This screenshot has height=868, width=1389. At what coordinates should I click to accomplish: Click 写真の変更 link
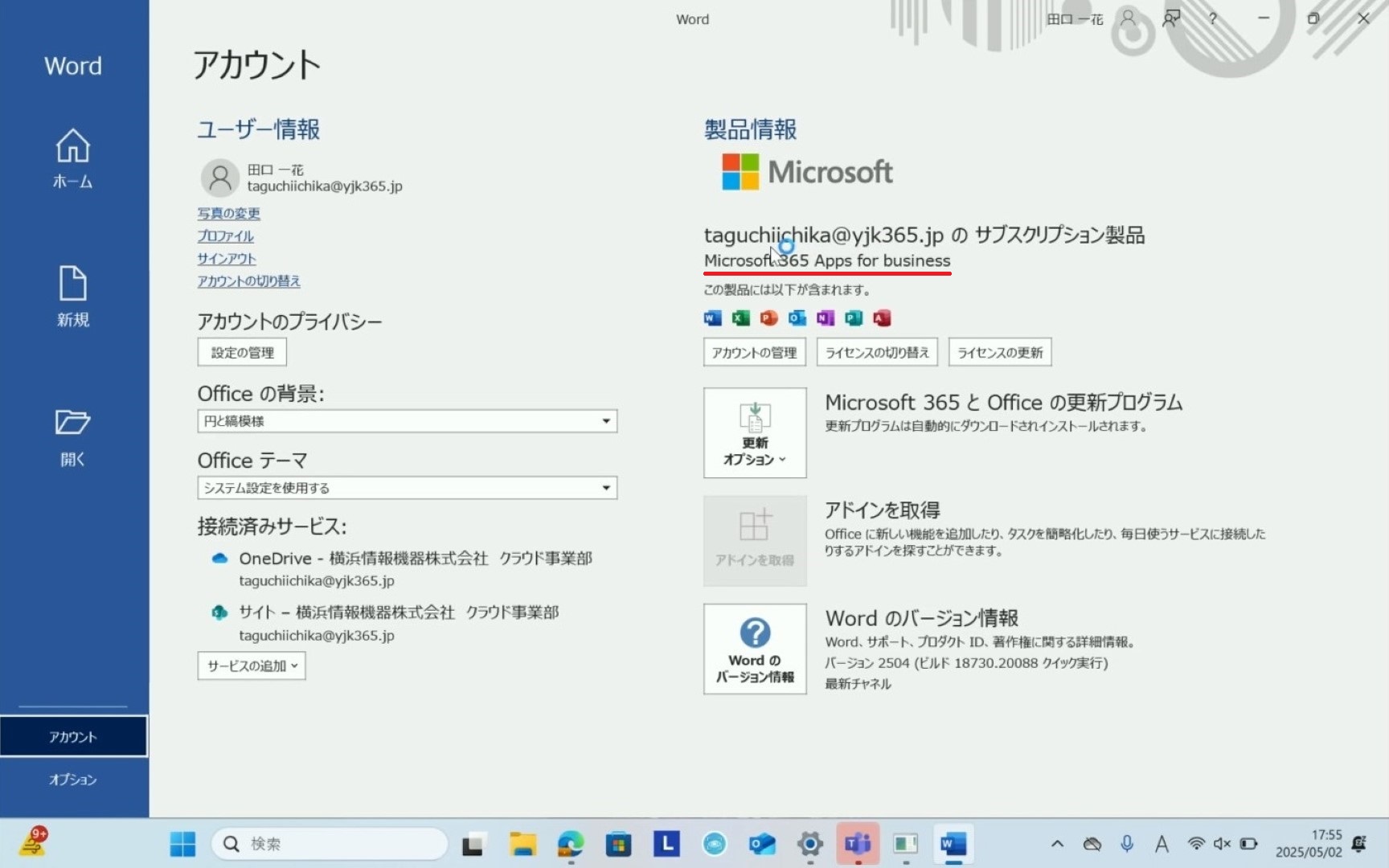pyautogui.click(x=229, y=213)
